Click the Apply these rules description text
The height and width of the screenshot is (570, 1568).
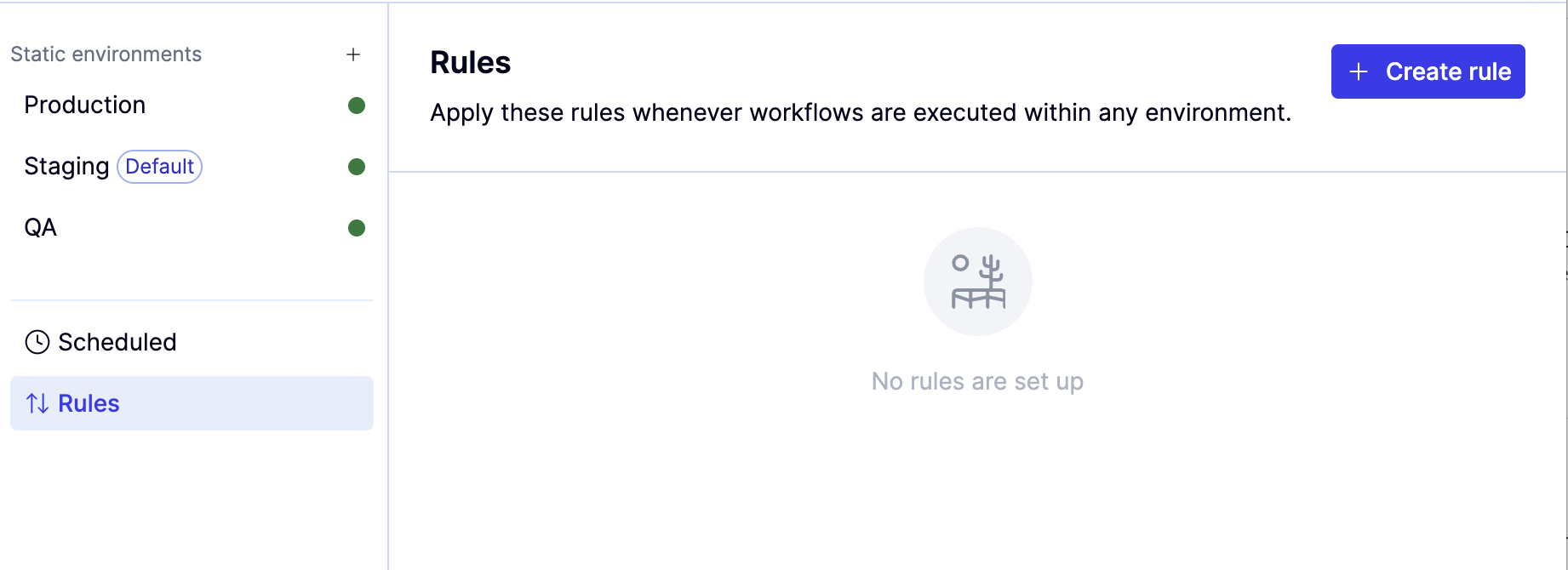point(861,112)
